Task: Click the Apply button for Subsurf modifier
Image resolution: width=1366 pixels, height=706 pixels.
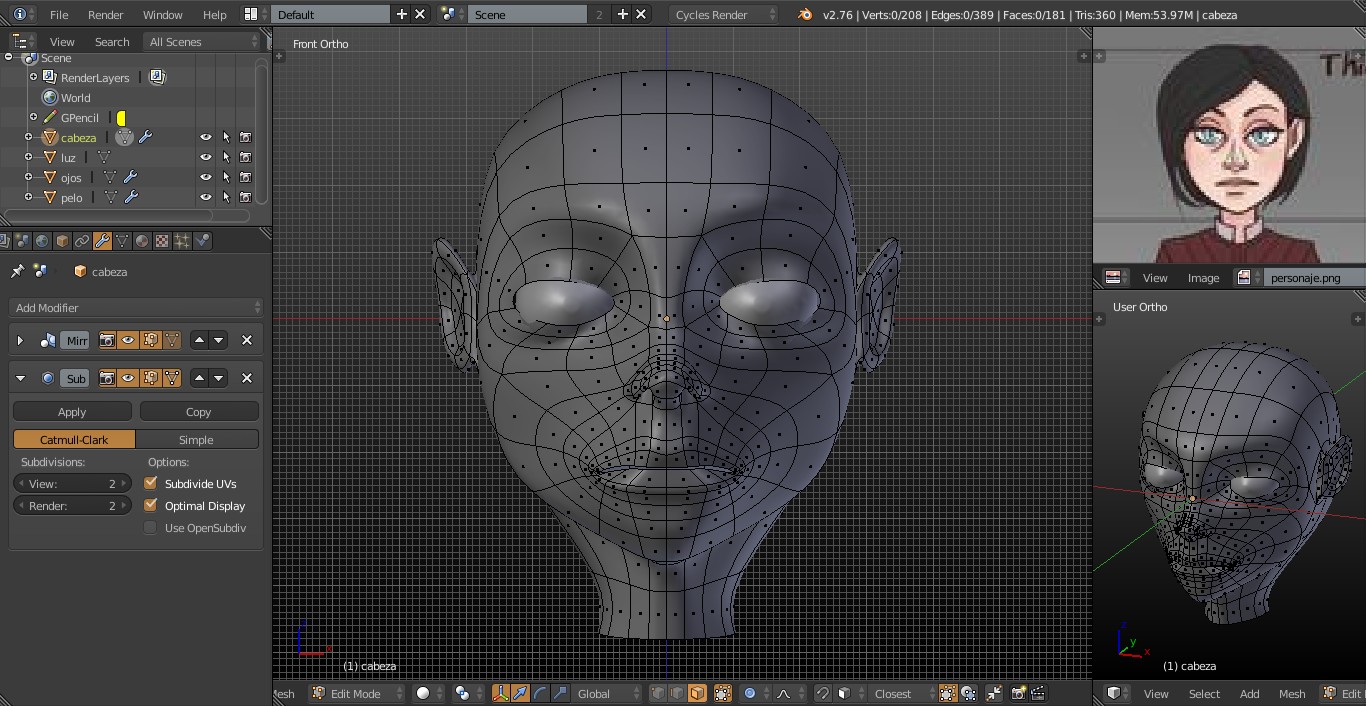Action: coord(72,412)
